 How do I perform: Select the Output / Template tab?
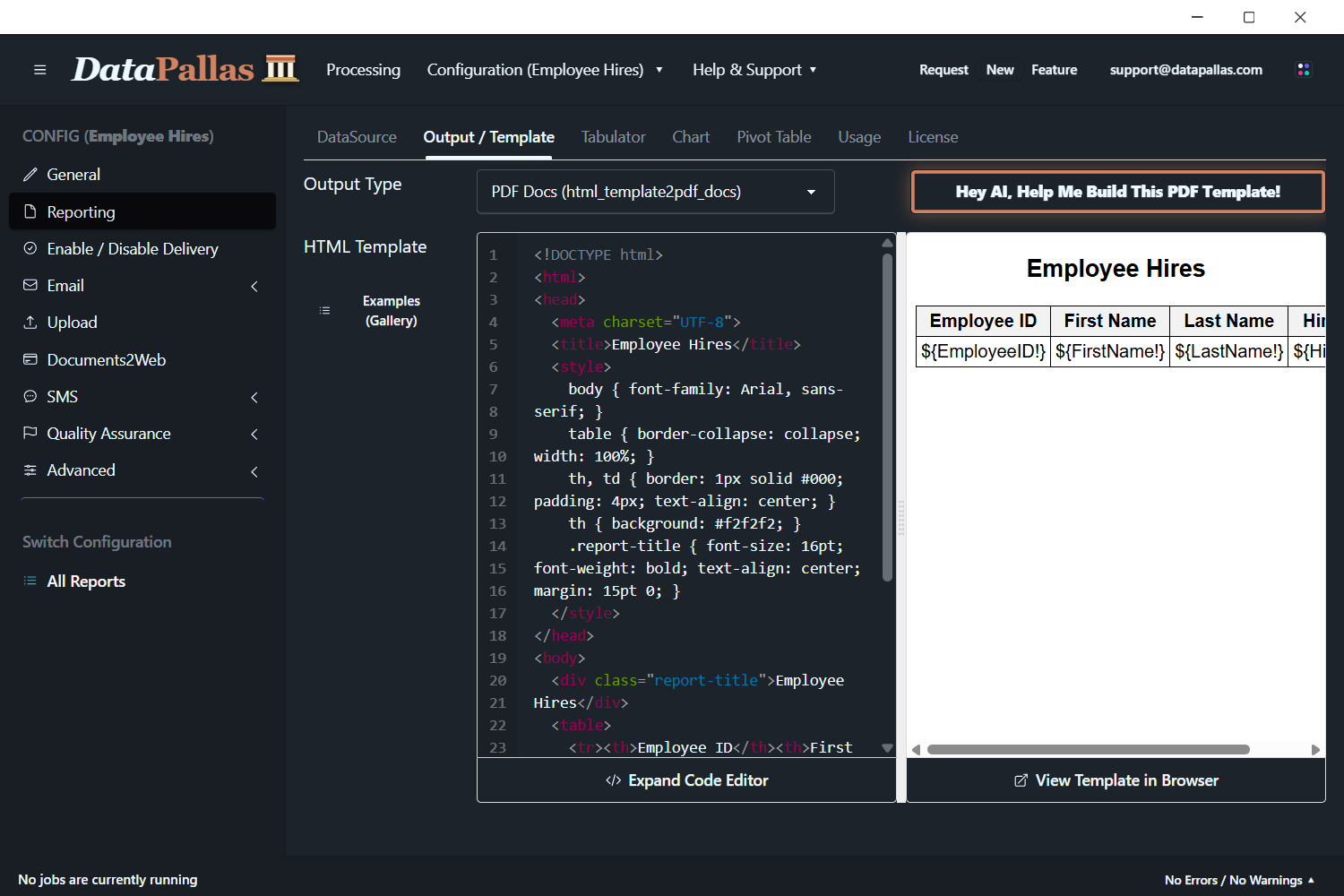coord(489,137)
